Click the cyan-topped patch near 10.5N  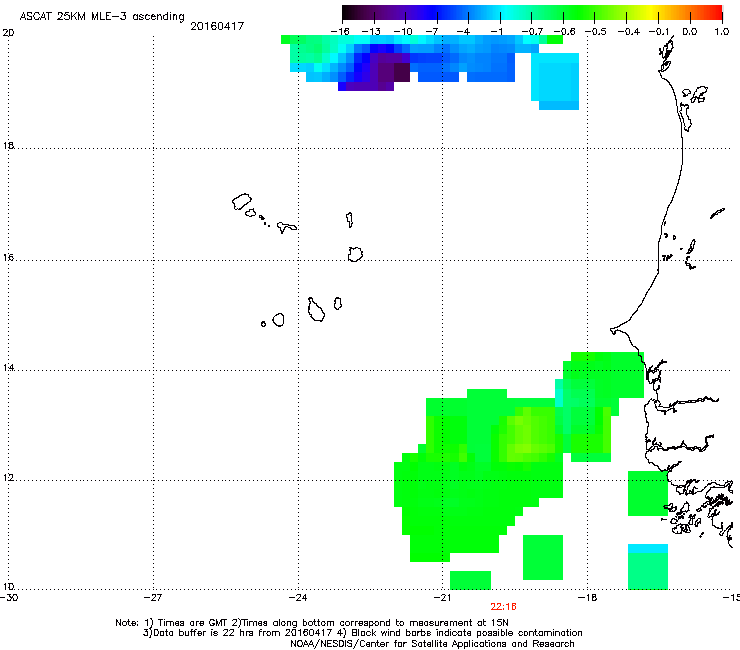tap(648, 566)
